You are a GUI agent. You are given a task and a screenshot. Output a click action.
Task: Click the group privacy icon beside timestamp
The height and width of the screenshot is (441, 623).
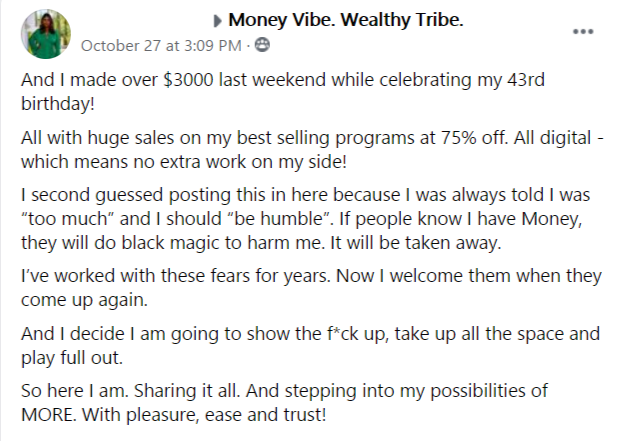click(x=262, y=45)
